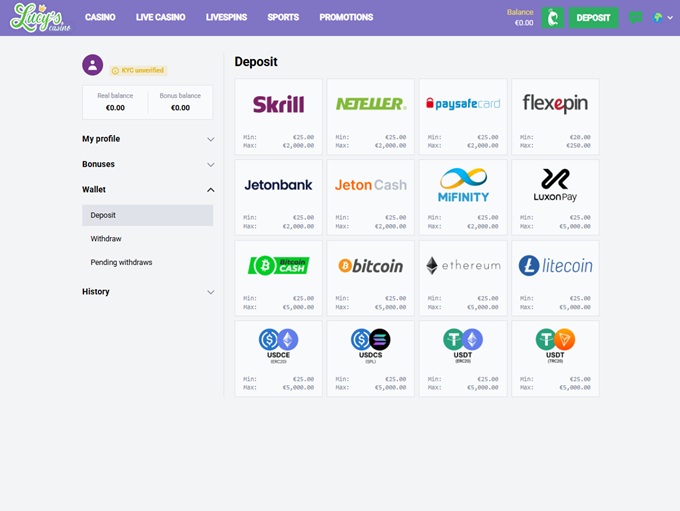
Task: Expand the History section
Action: (x=148, y=292)
